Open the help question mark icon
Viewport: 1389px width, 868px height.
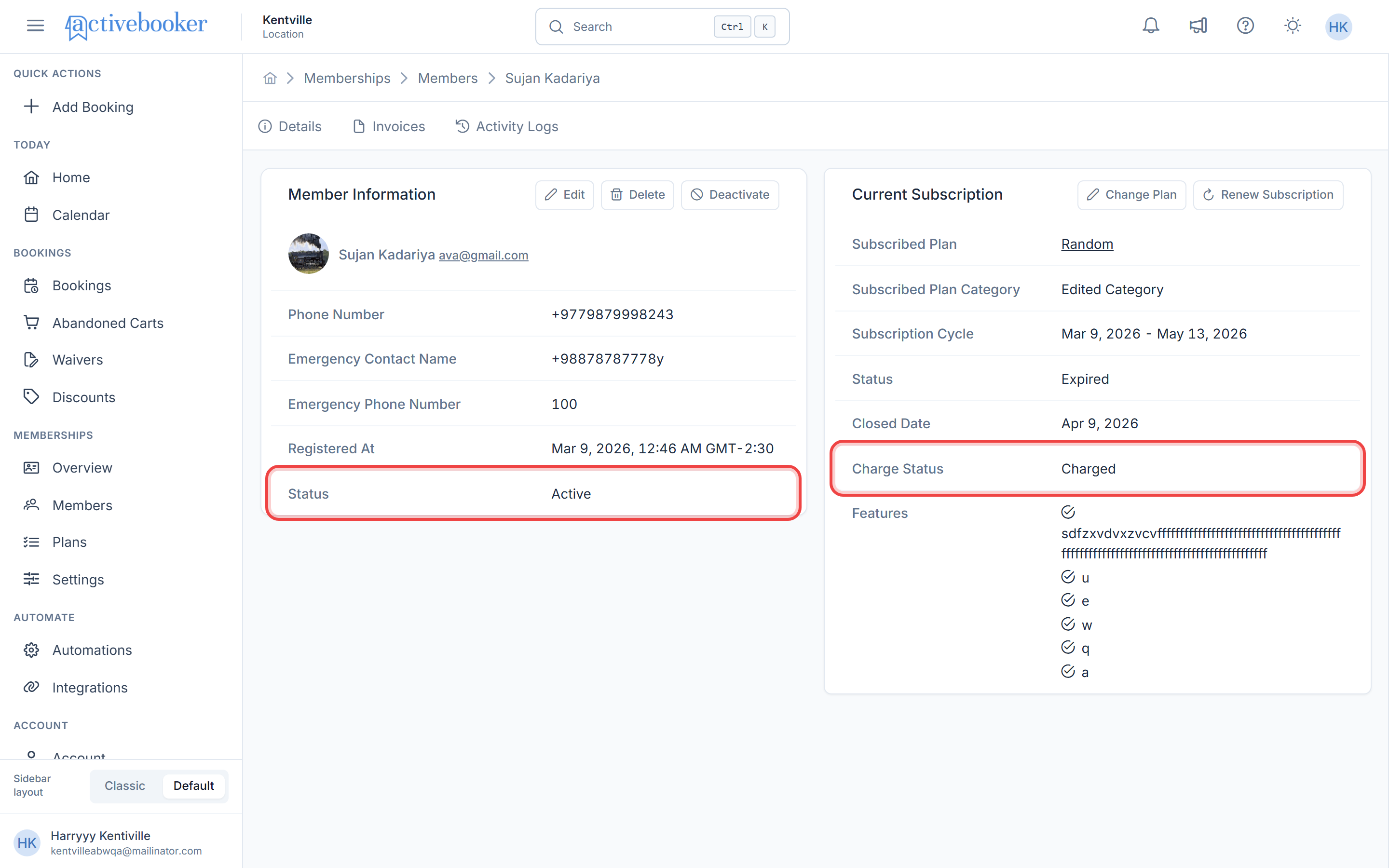(1245, 26)
